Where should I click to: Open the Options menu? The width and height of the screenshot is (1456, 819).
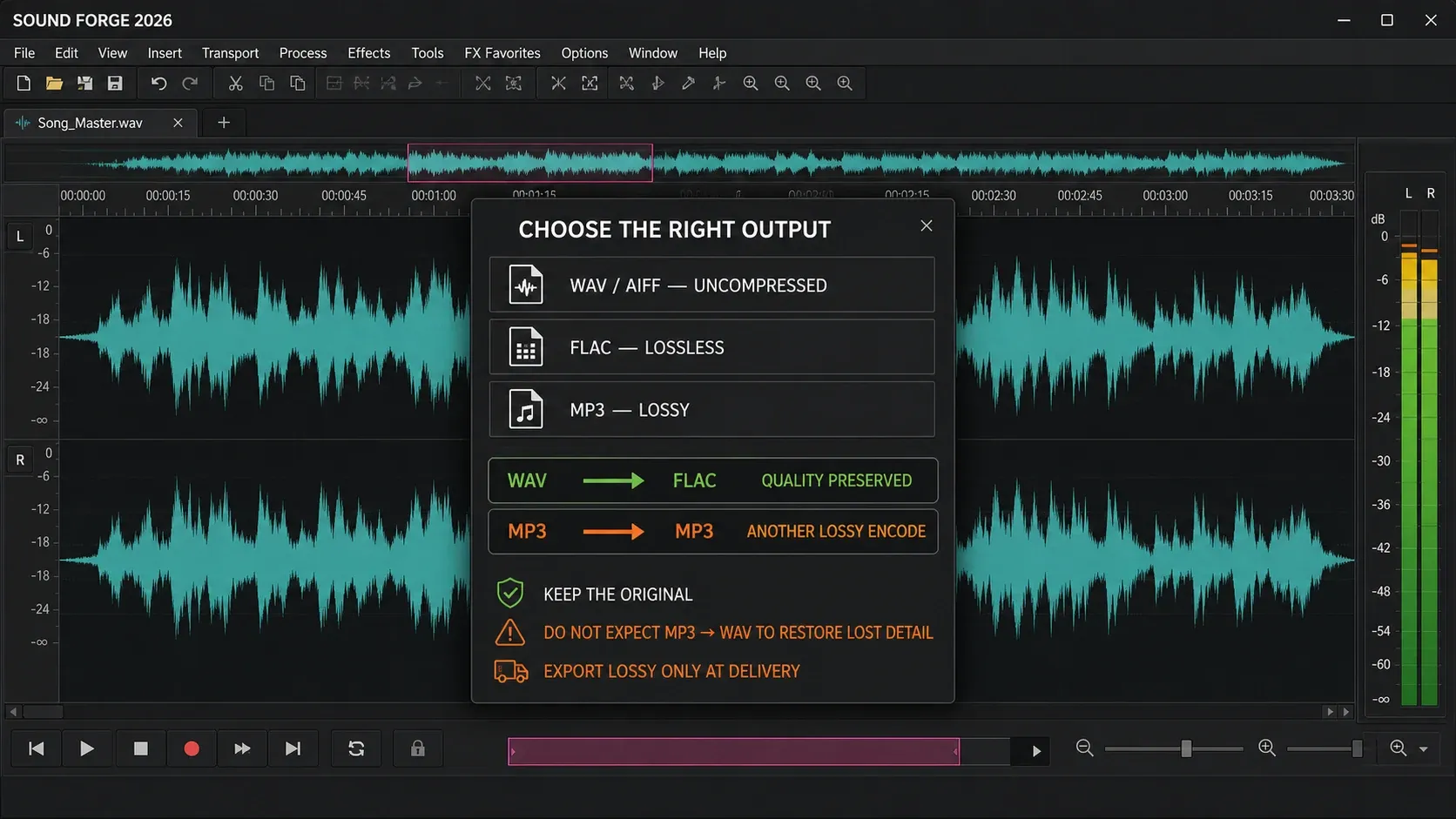[584, 53]
